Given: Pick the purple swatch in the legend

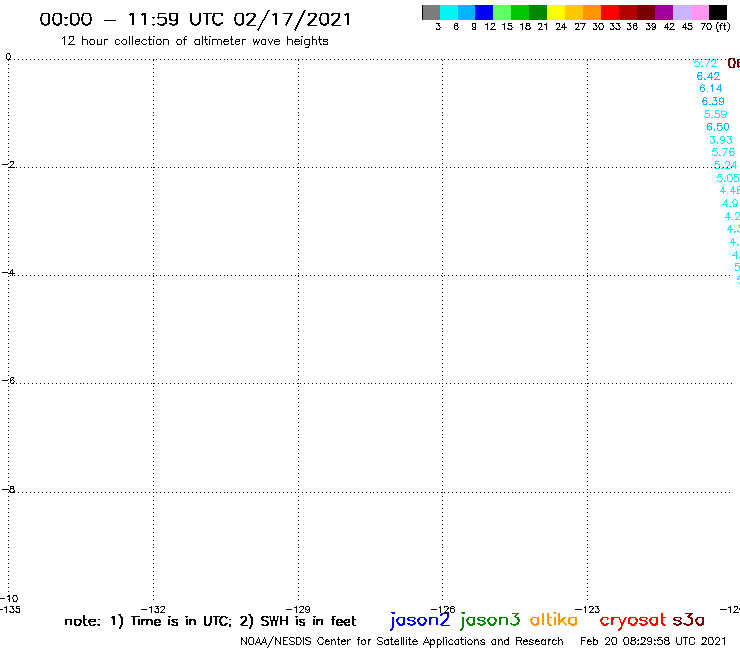Looking at the screenshot, I should tap(664, 12).
